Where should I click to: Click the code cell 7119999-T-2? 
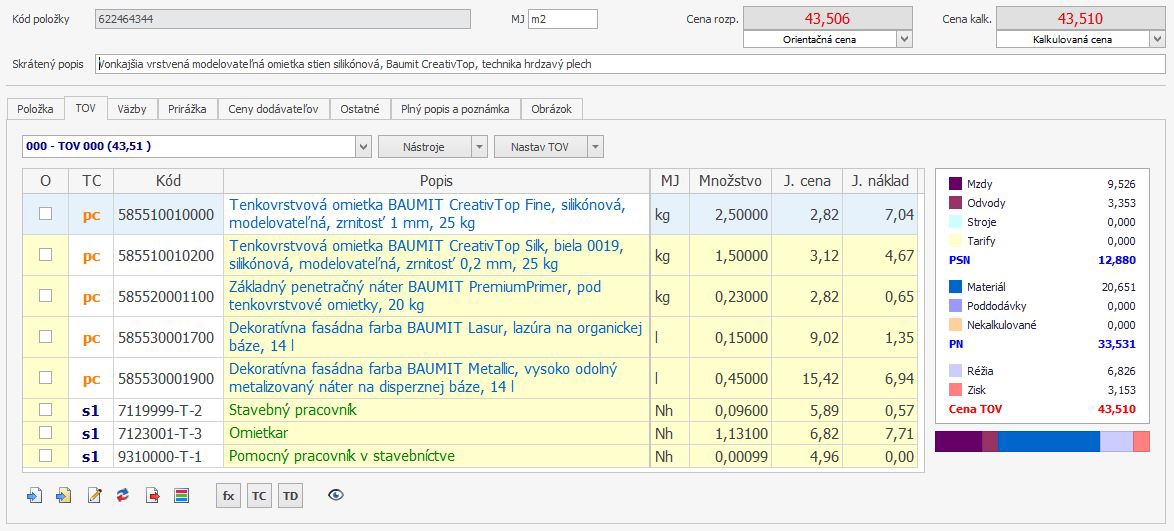[168, 410]
